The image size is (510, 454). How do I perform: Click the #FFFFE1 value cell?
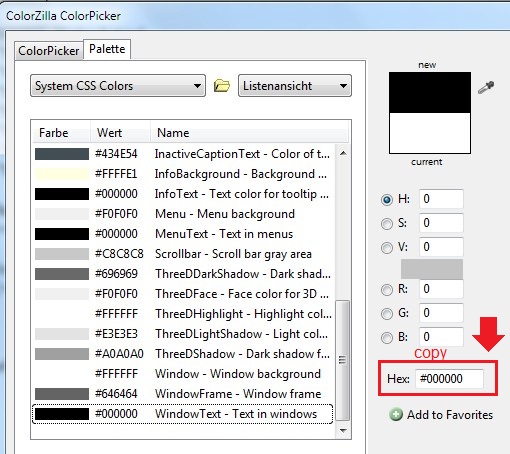click(116, 174)
